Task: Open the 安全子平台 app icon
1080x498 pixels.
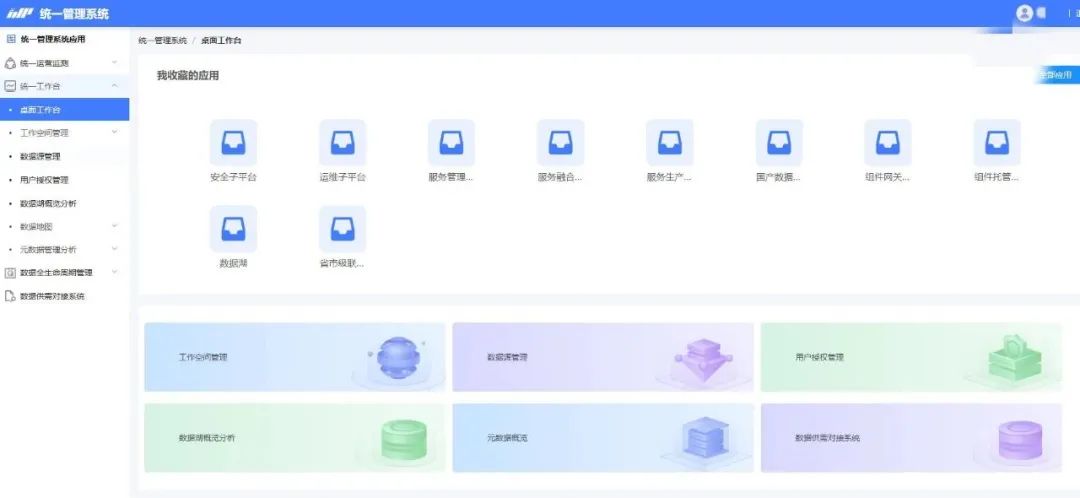Action: 233,143
